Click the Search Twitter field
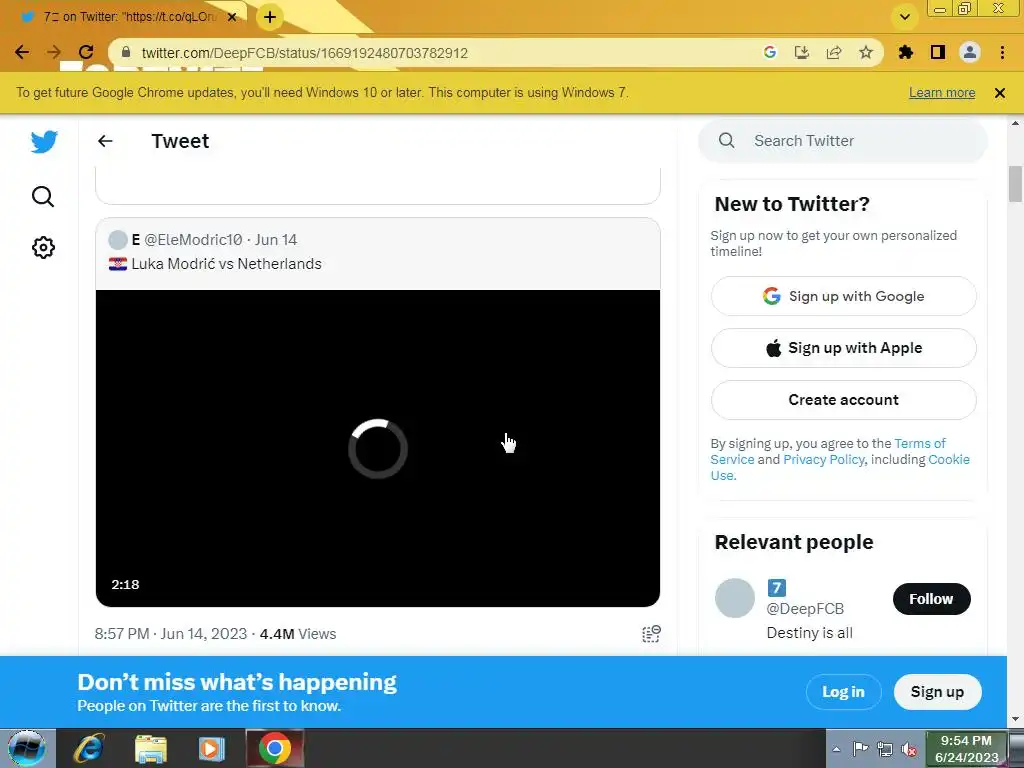1024x768 pixels. point(842,140)
